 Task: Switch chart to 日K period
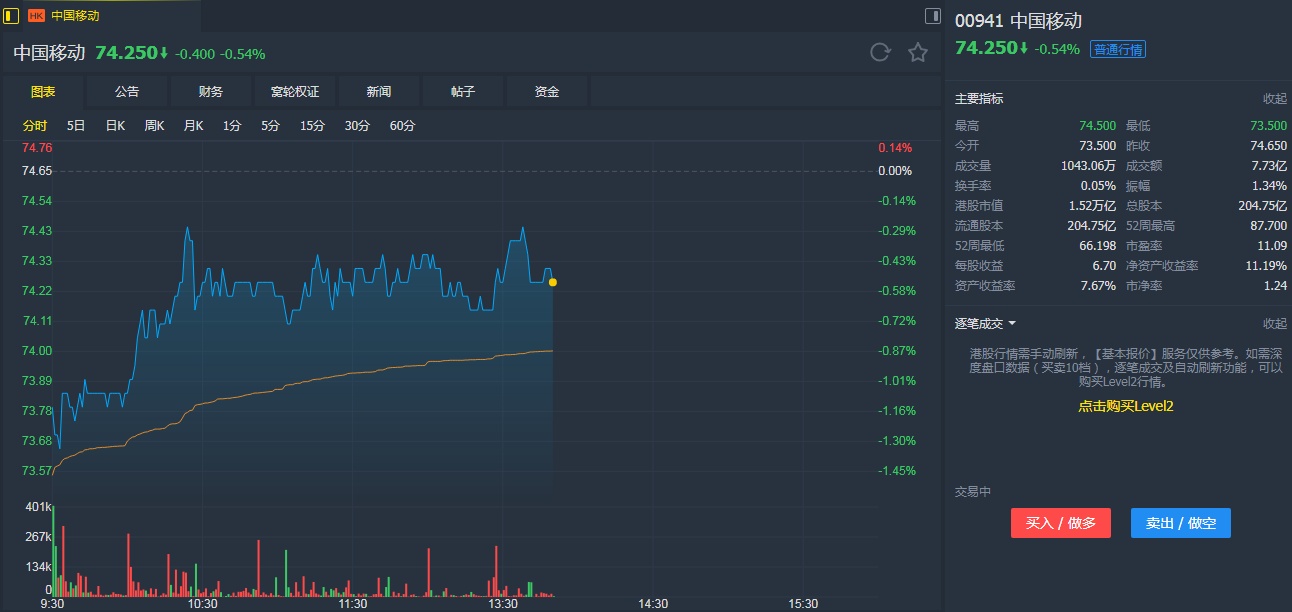(115, 126)
